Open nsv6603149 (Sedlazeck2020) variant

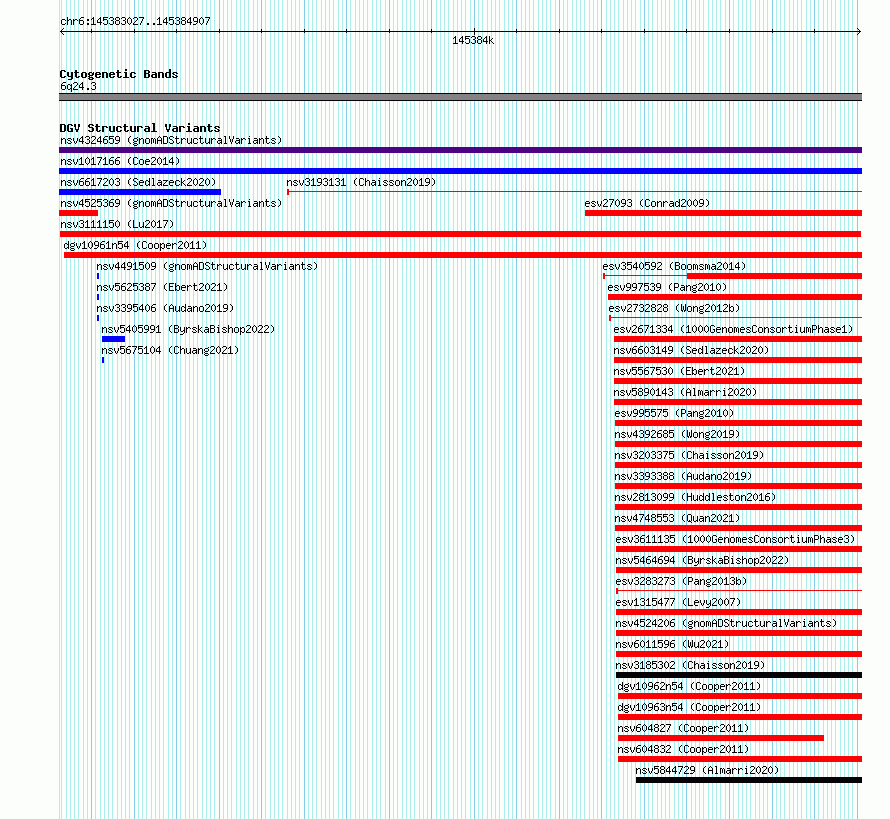pyautogui.click(x=691, y=350)
